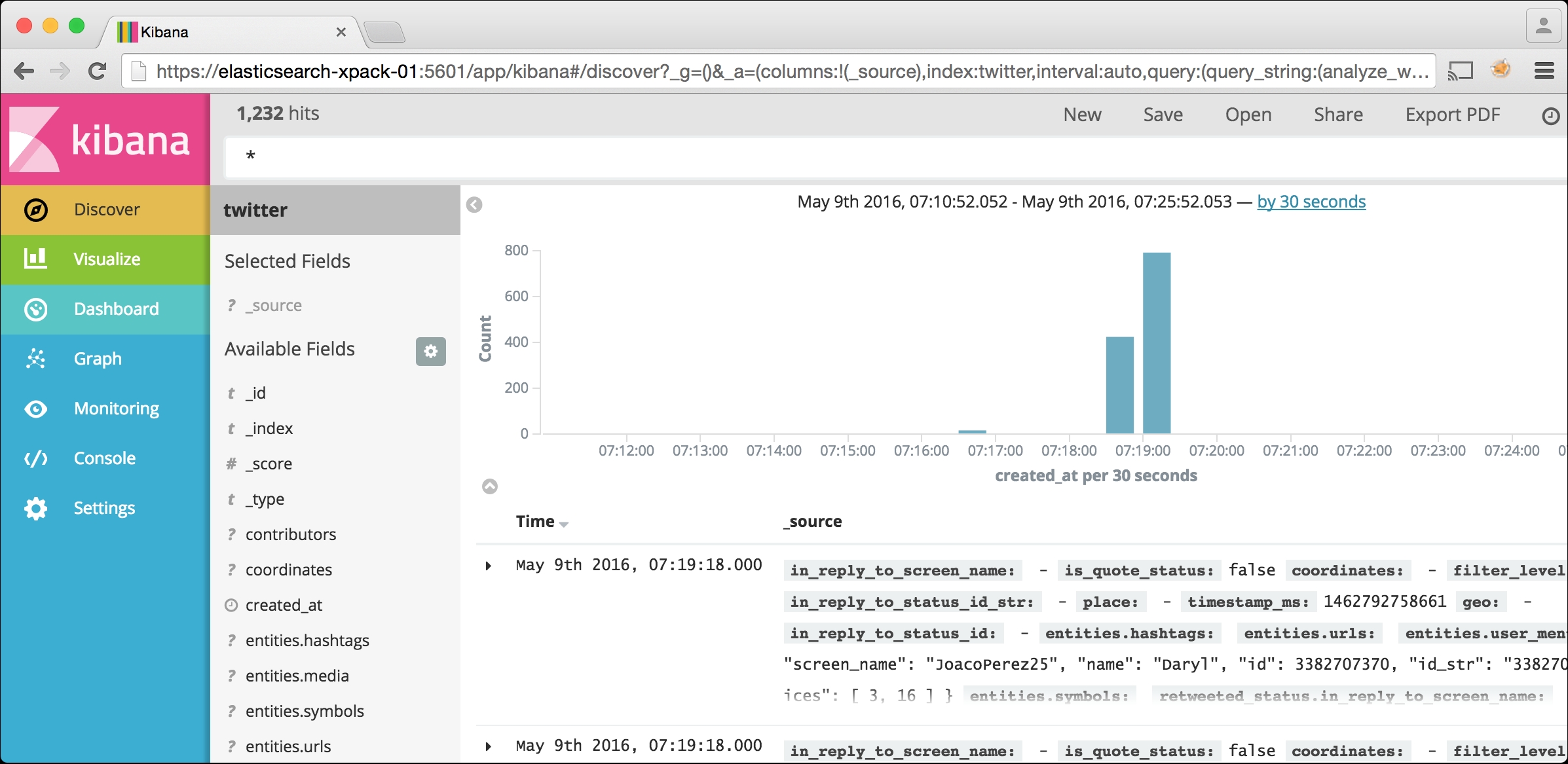Open the Visualize section
The height and width of the screenshot is (764, 1568).
105,259
